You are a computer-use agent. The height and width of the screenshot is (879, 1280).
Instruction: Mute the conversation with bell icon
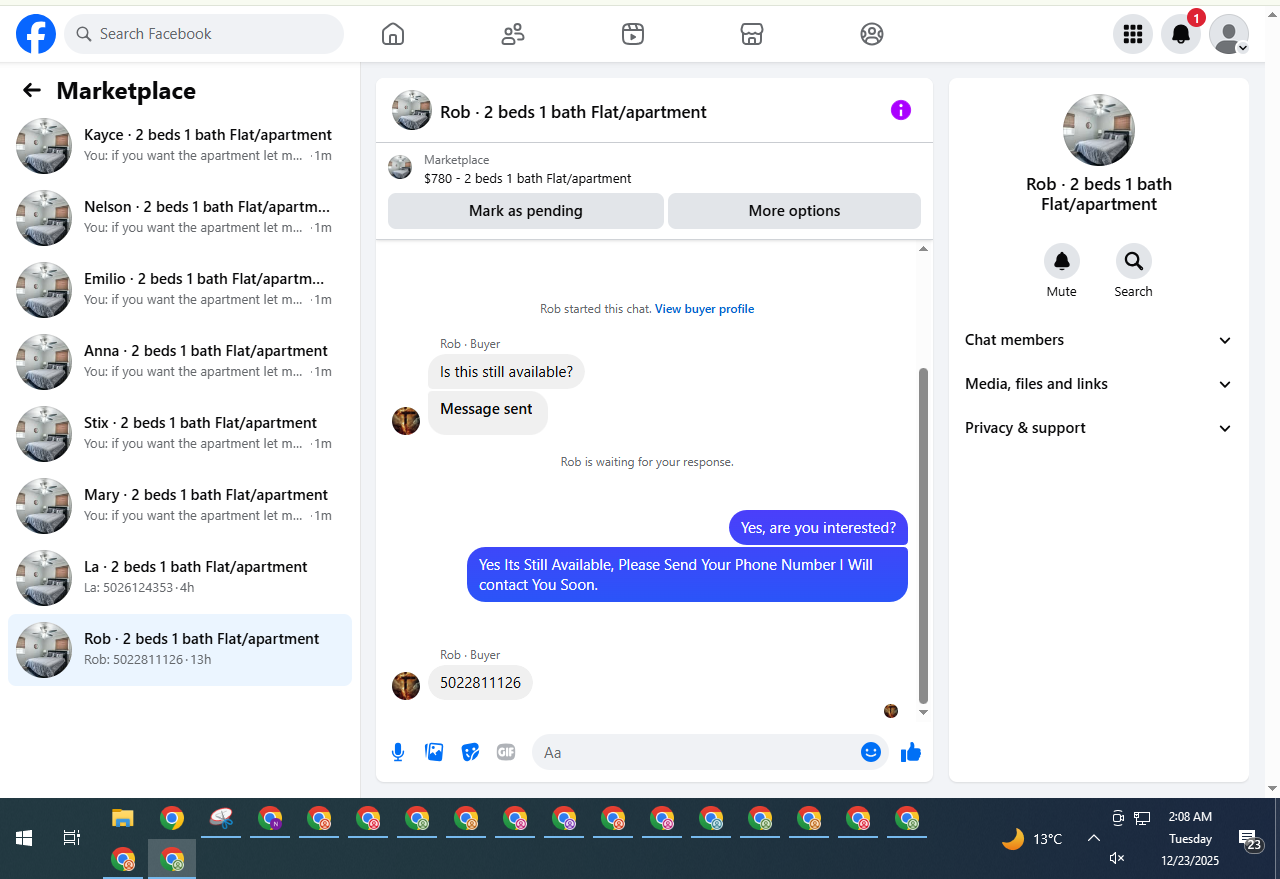coord(1062,261)
